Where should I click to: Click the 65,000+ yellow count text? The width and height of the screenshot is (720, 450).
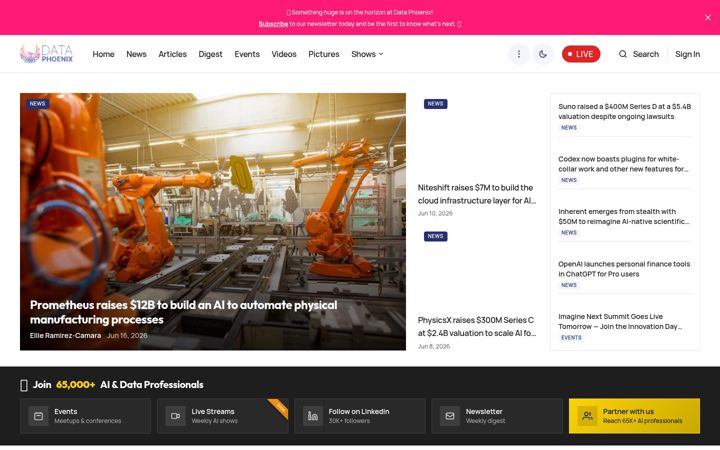[75, 385]
